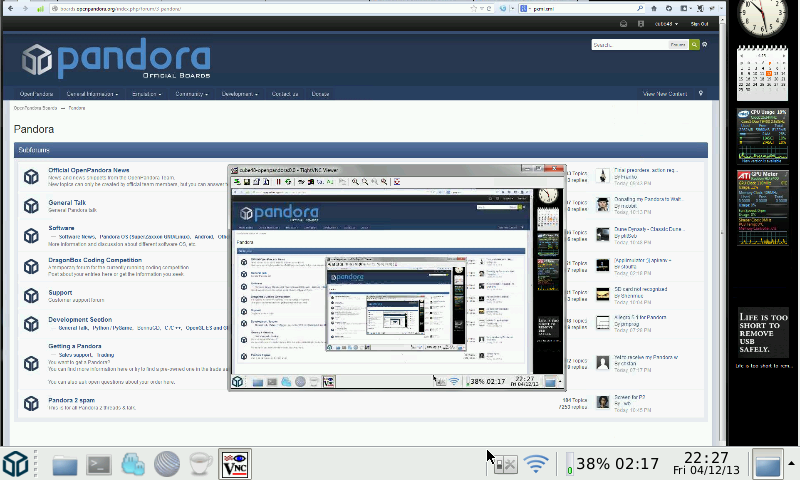
Task: Click Zoom out magnifier in TightVNC Viewer toolbar
Action: tap(365, 182)
